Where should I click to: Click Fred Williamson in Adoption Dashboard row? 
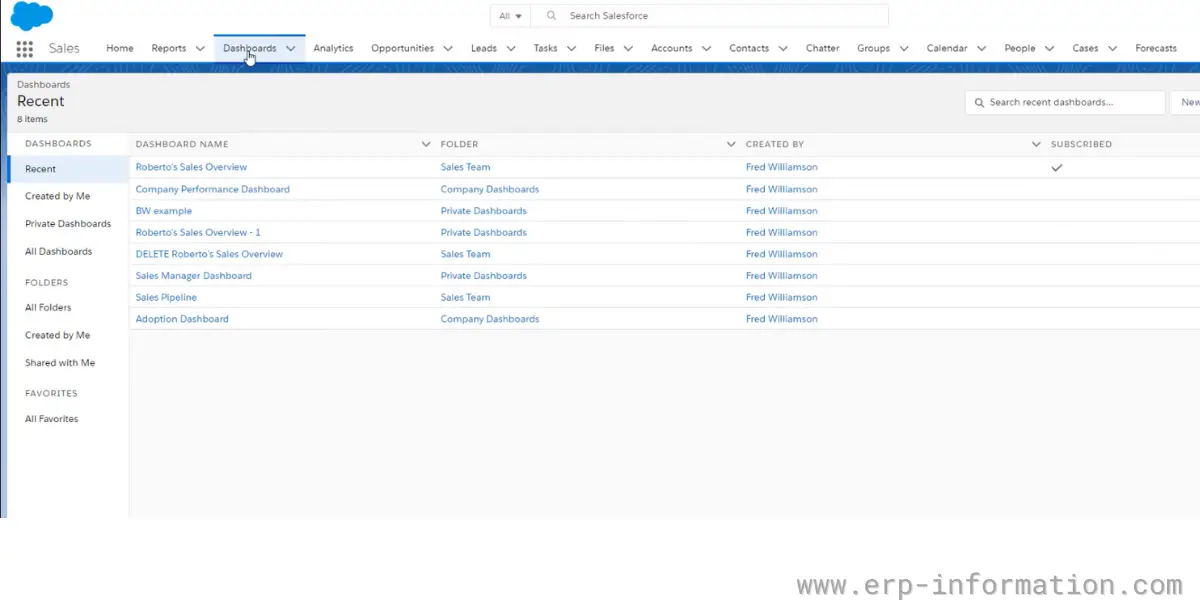(781, 319)
